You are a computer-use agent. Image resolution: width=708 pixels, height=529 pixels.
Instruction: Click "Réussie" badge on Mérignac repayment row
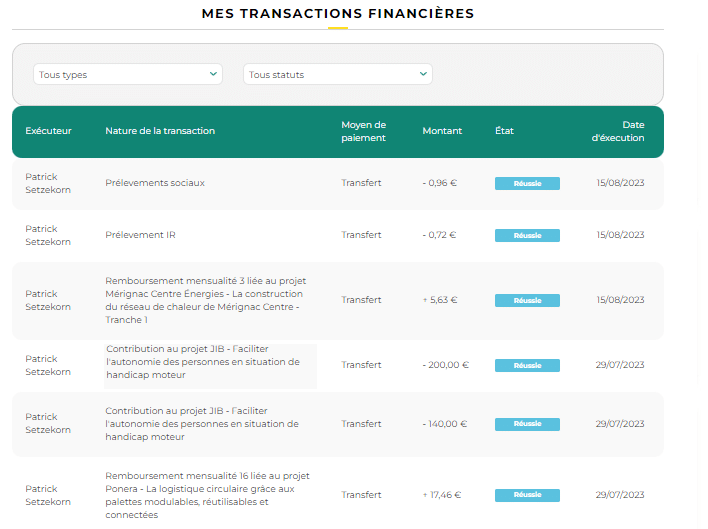click(x=527, y=300)
